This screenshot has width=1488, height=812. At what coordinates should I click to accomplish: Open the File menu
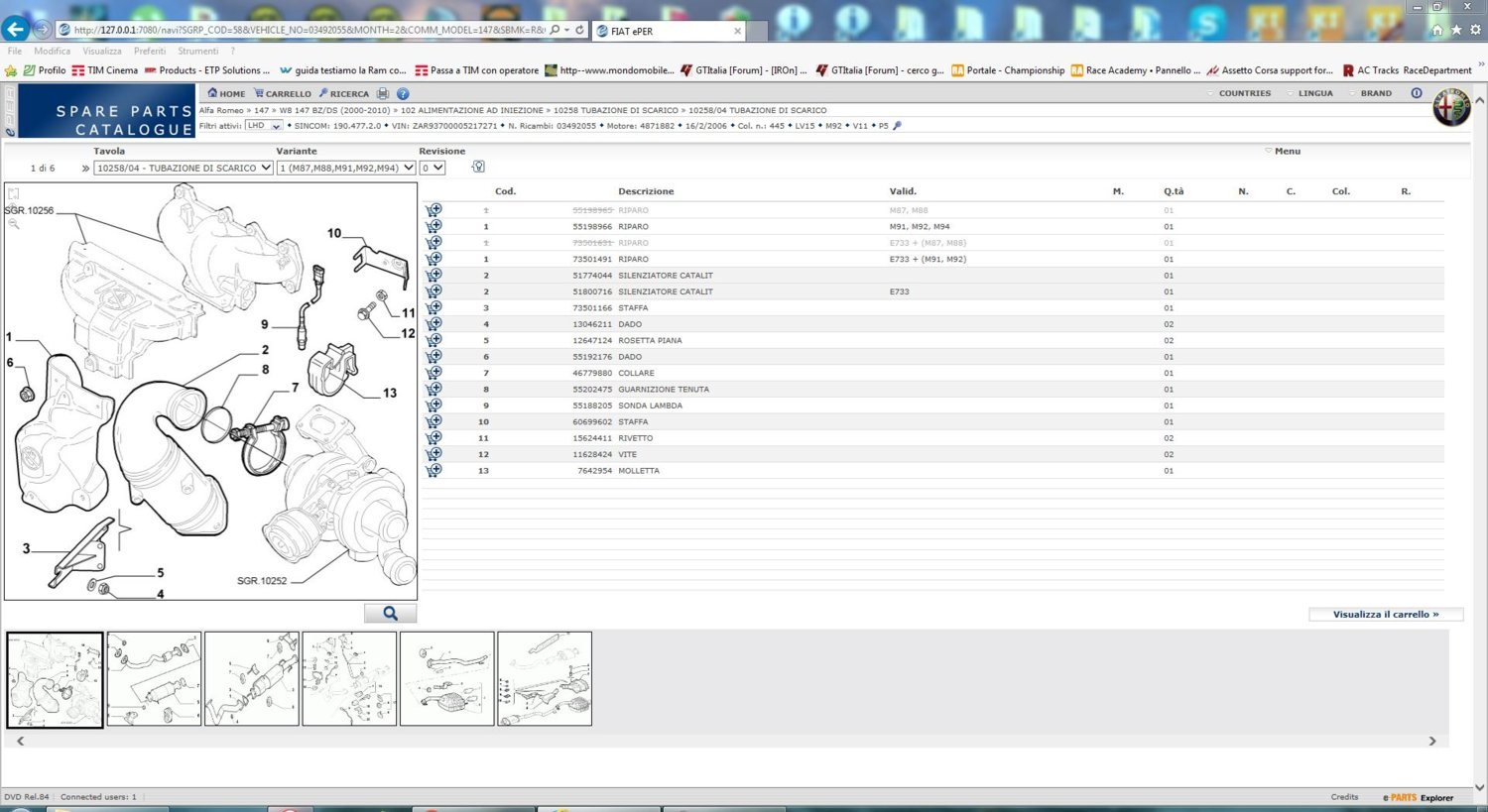click(15, 51)
